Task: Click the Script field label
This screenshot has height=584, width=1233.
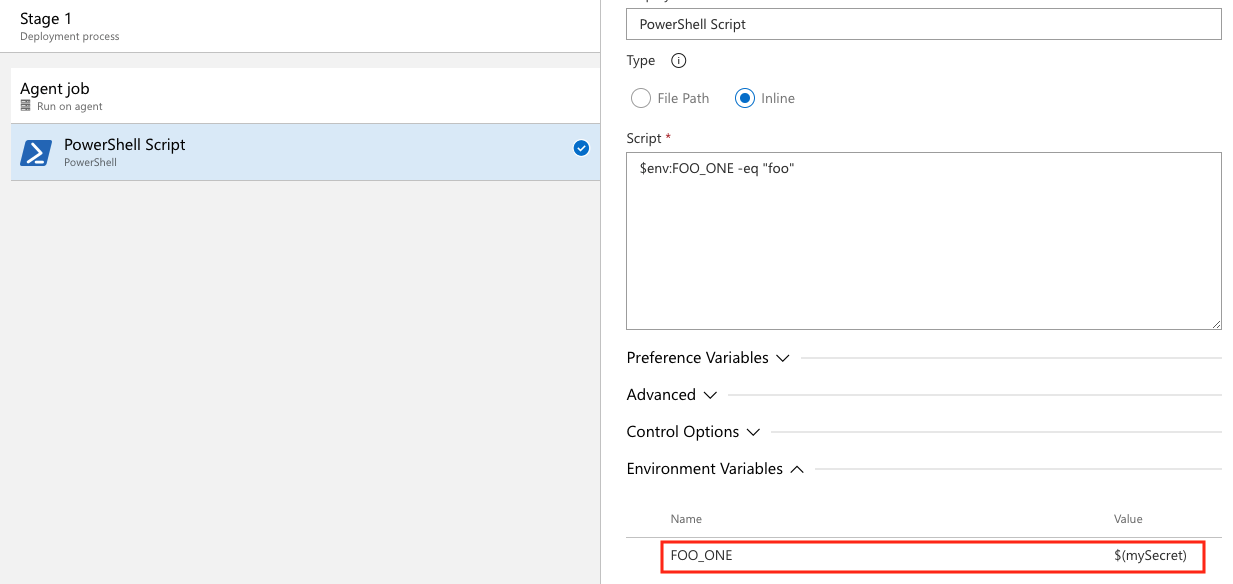Action: pyautogui.click(x=644, y=138)
